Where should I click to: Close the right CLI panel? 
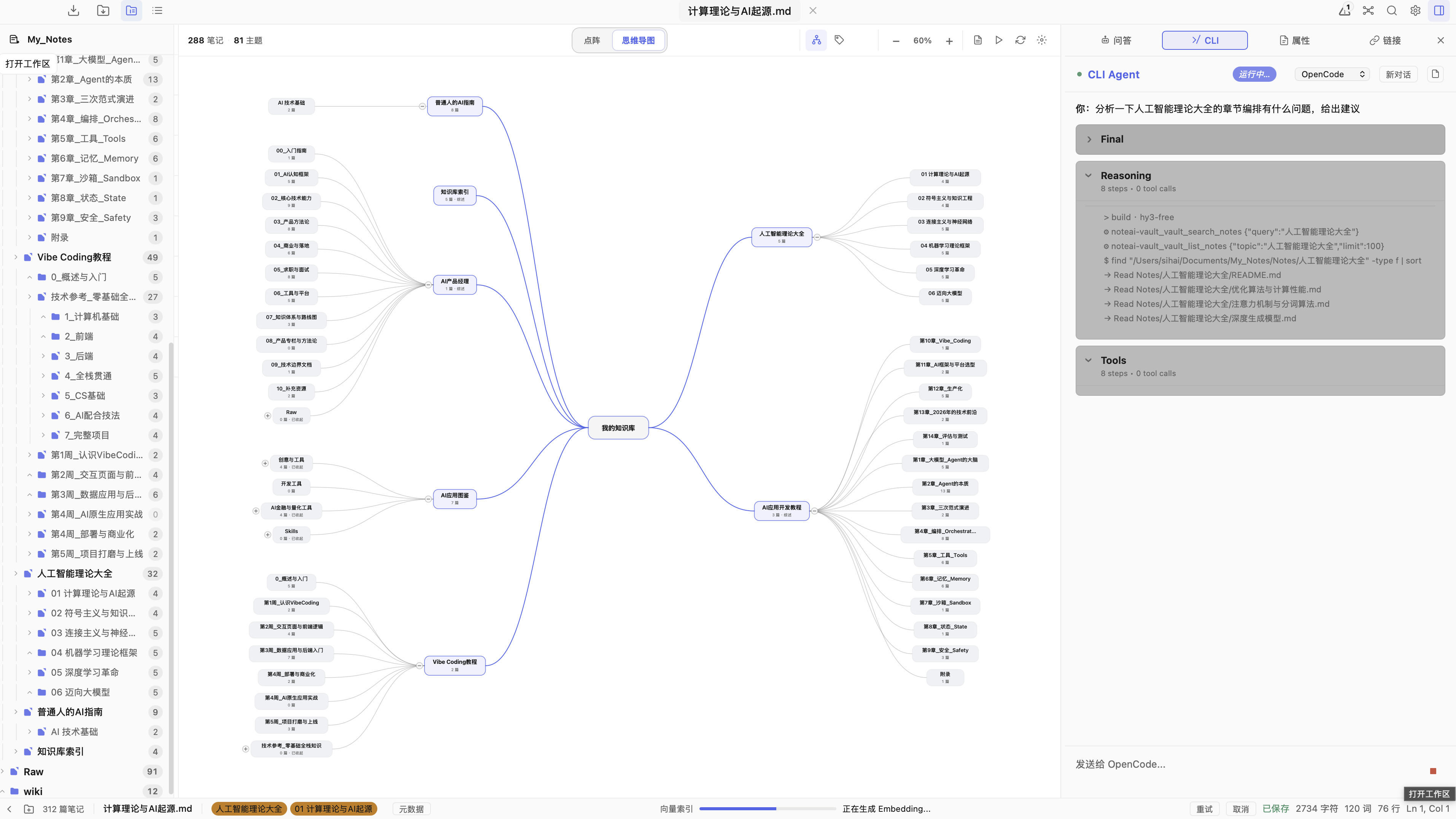pos(1441,40)
